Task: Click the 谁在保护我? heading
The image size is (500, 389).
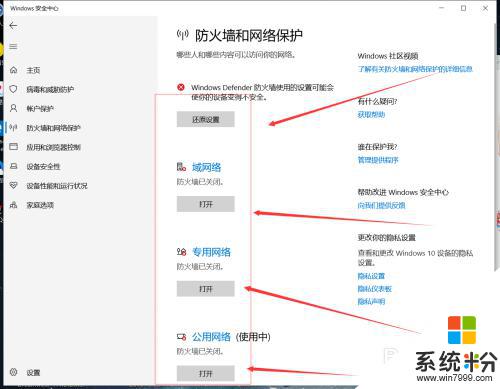Action: click(x=377, y=147)
